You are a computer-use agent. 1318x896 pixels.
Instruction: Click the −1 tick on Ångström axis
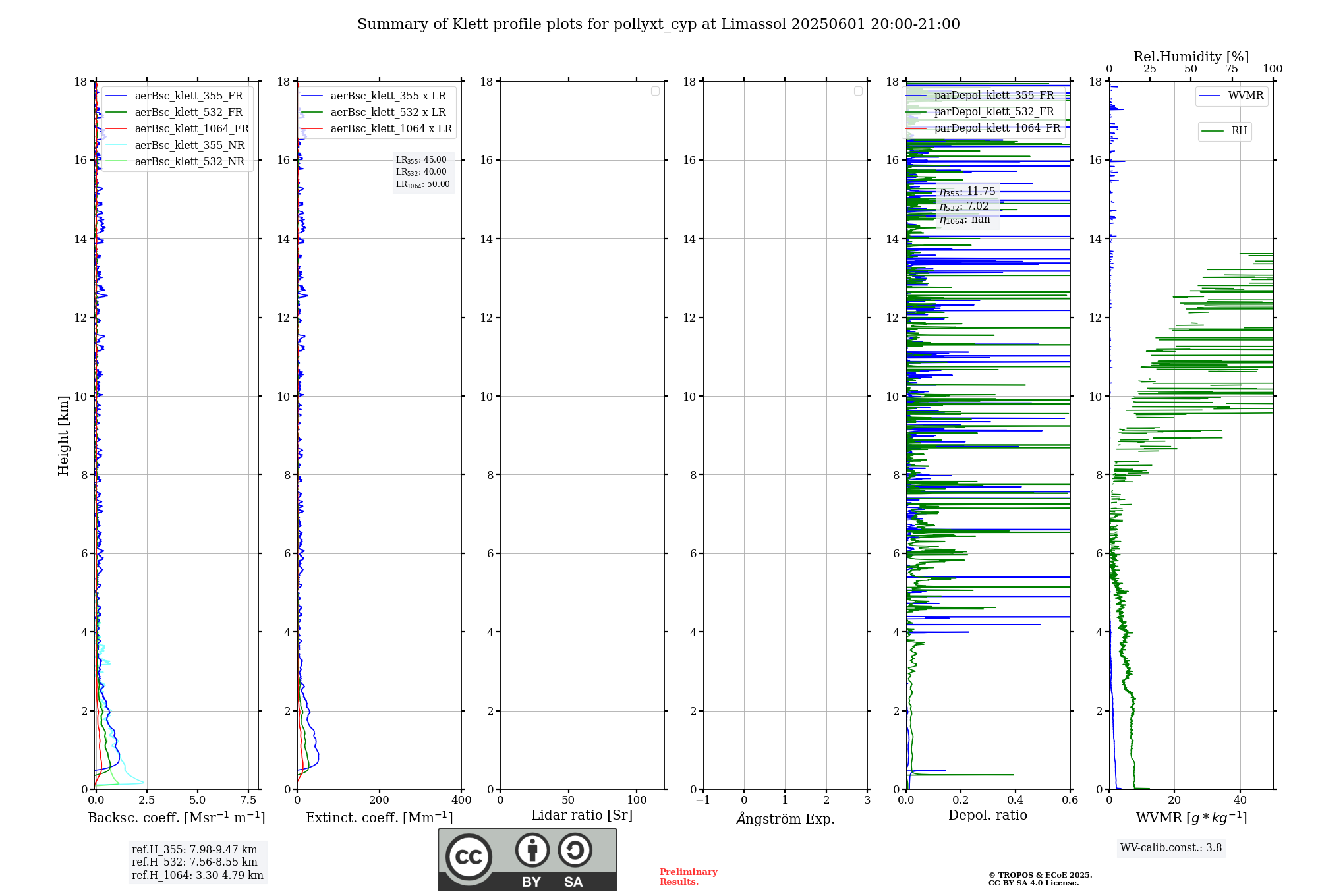[703, 800]
